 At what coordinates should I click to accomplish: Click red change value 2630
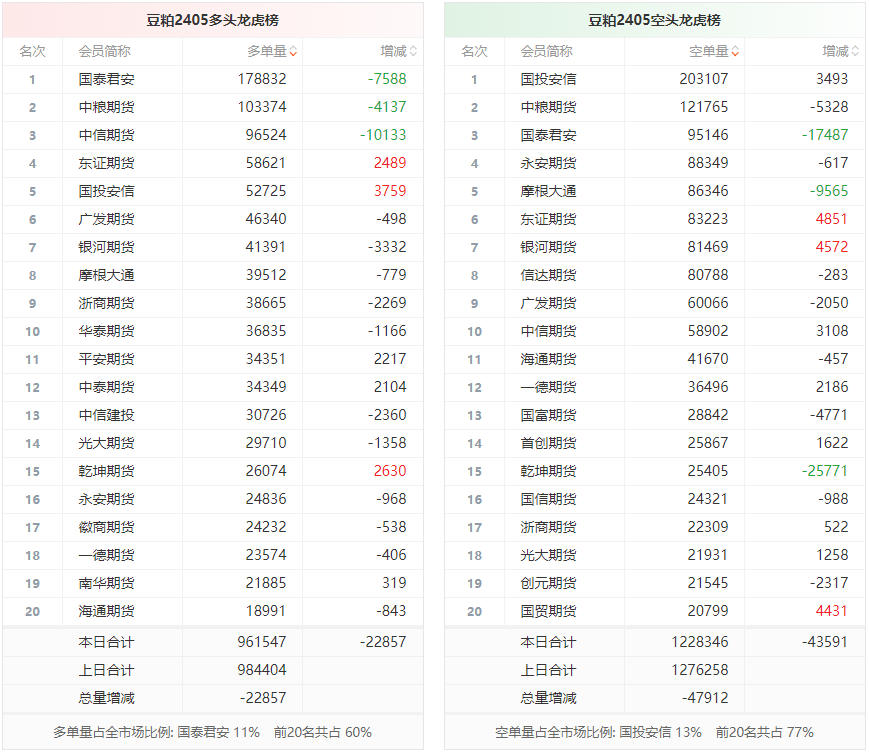(x=390, y=471)
